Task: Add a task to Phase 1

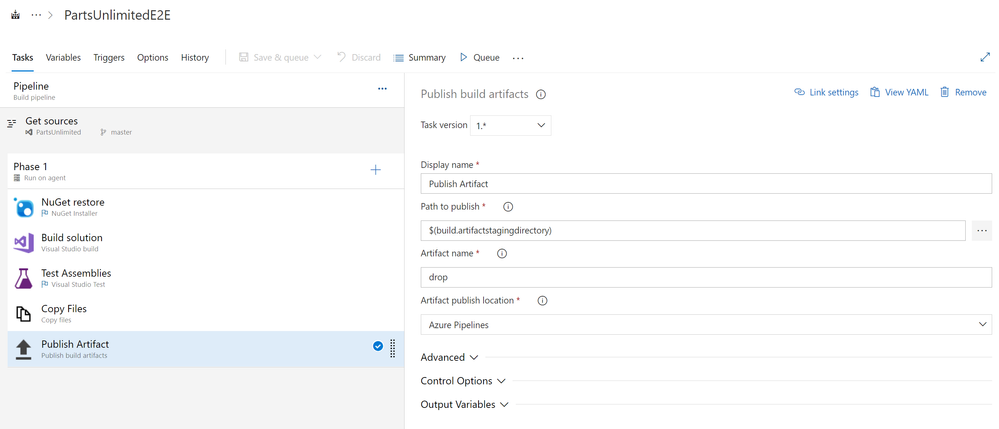Action: tap(376, 170)
